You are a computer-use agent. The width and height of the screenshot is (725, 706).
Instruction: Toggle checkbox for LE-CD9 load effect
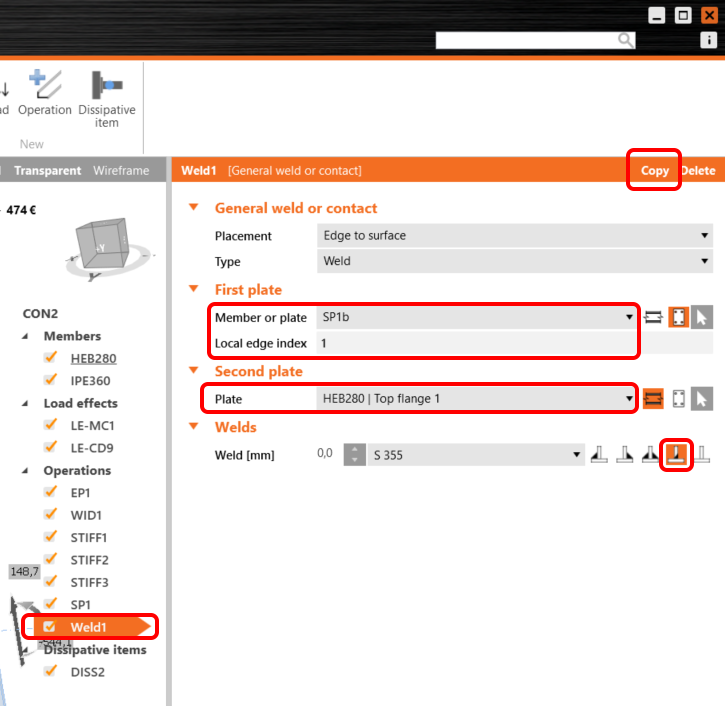50,447
